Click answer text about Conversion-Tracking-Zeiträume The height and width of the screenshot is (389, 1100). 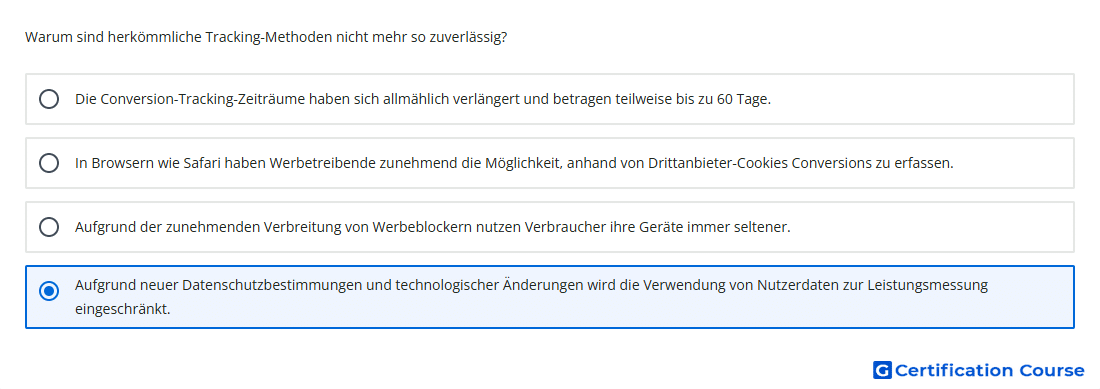click(x=423, y=99)
